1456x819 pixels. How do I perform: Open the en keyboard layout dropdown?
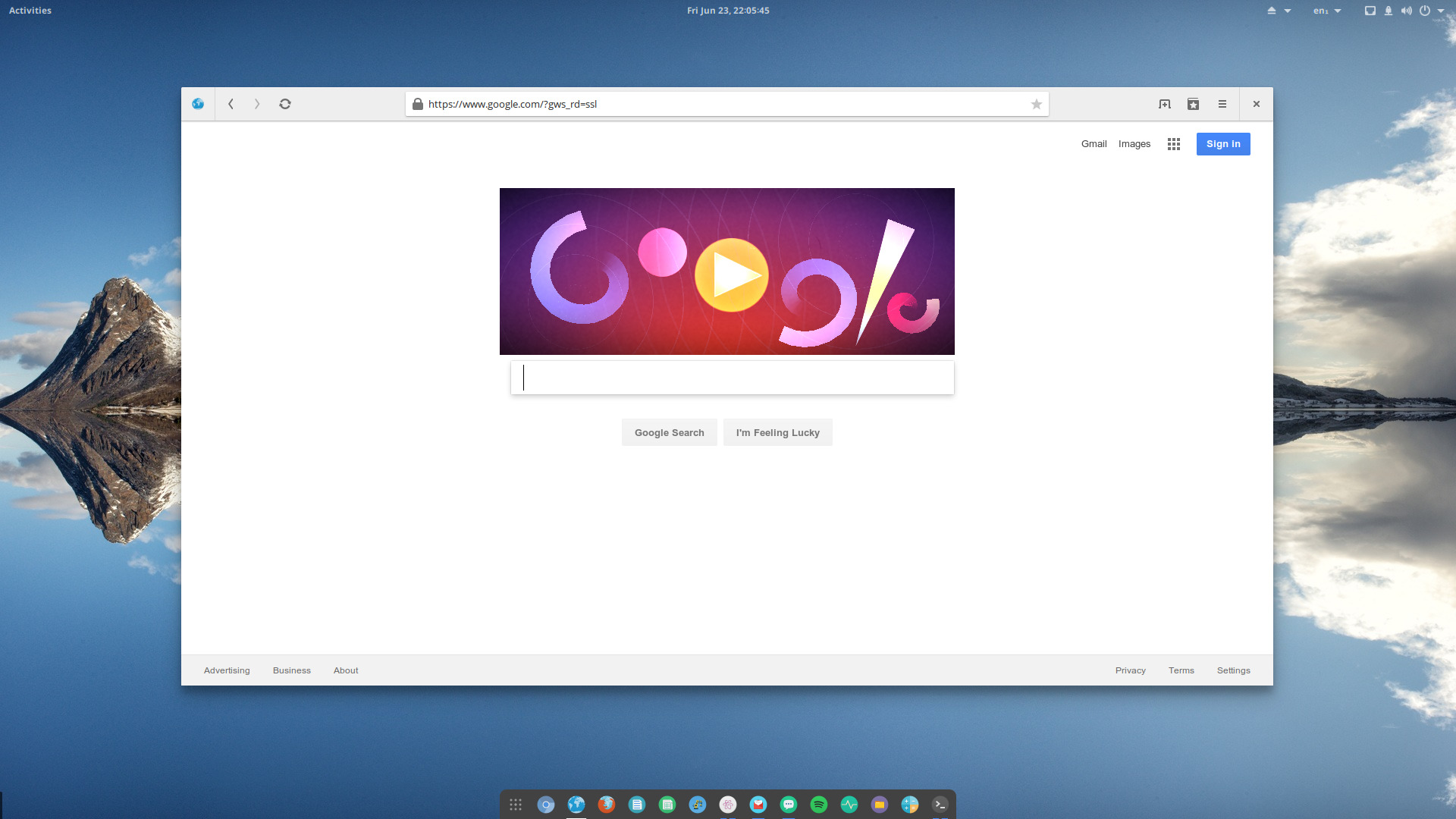1327,11
